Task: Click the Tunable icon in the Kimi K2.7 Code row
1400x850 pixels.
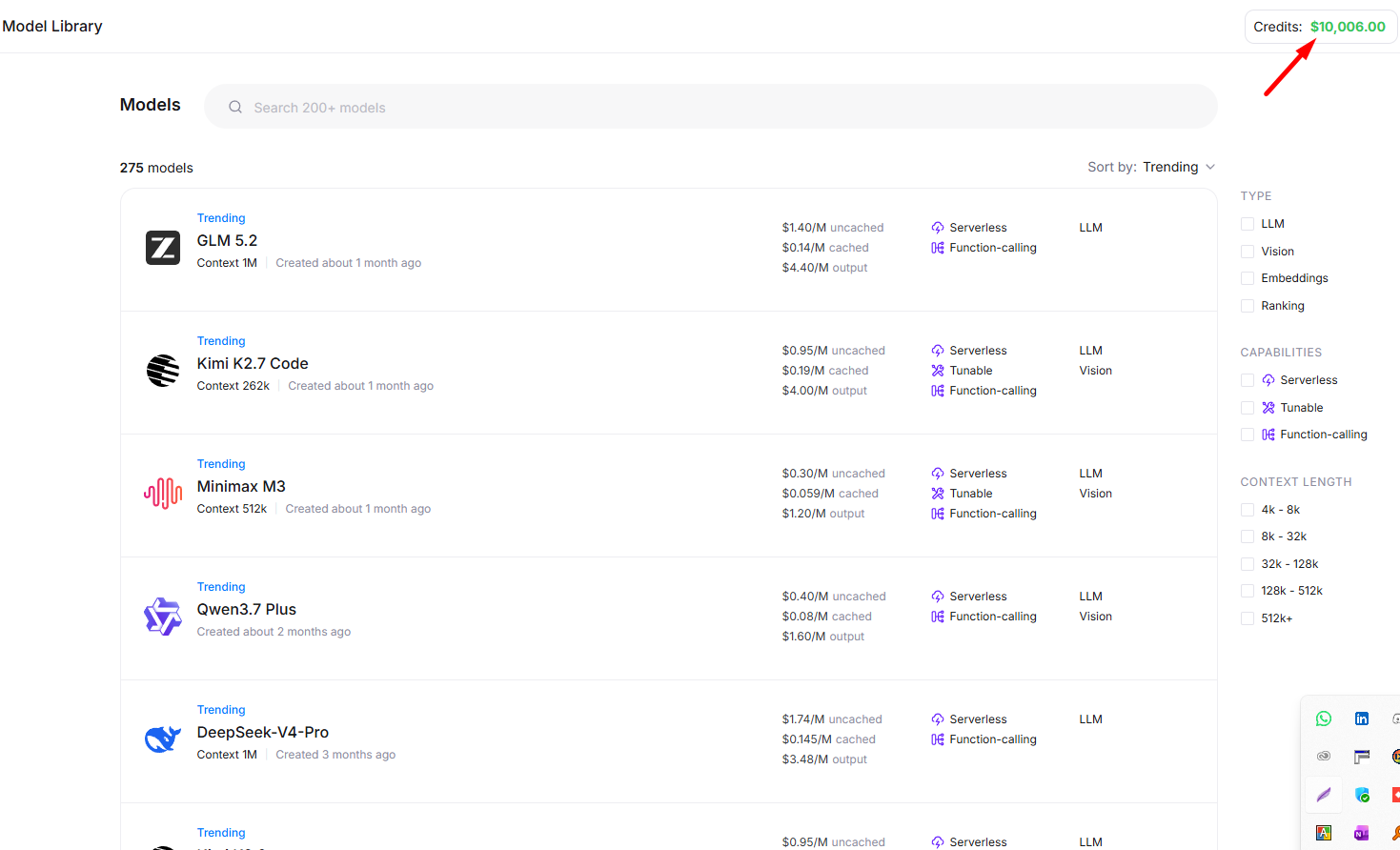Action: 938,371
